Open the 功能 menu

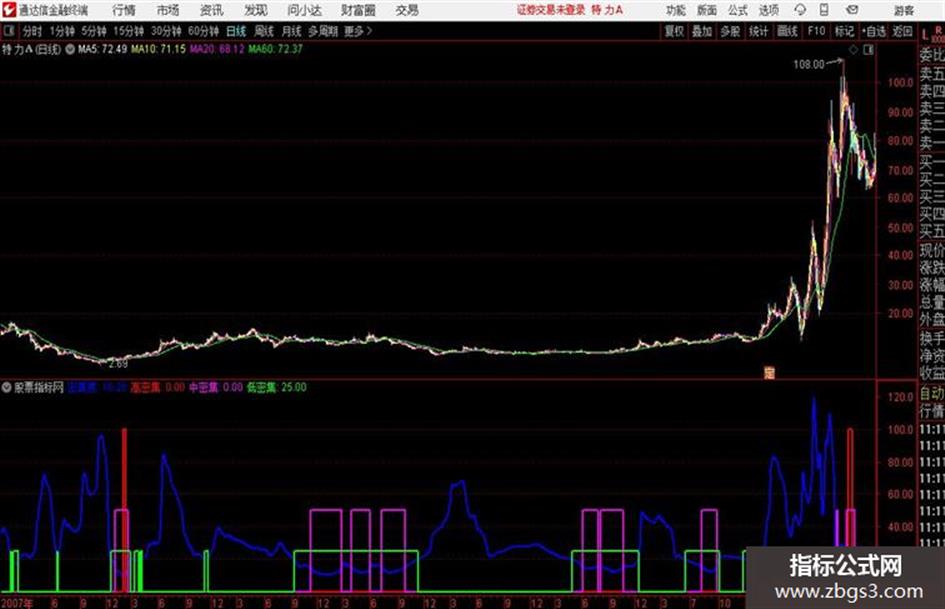[x=676, y=10]
